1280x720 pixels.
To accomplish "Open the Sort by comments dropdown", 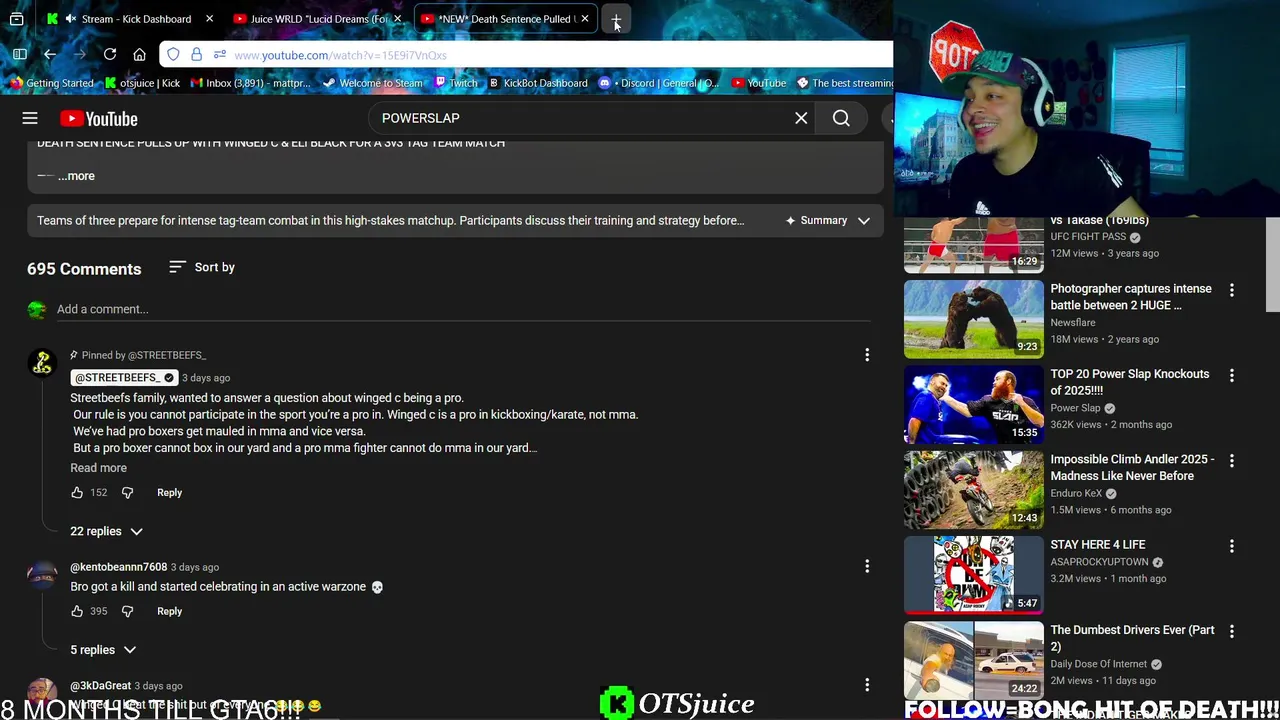I will (x=202, y=267).
